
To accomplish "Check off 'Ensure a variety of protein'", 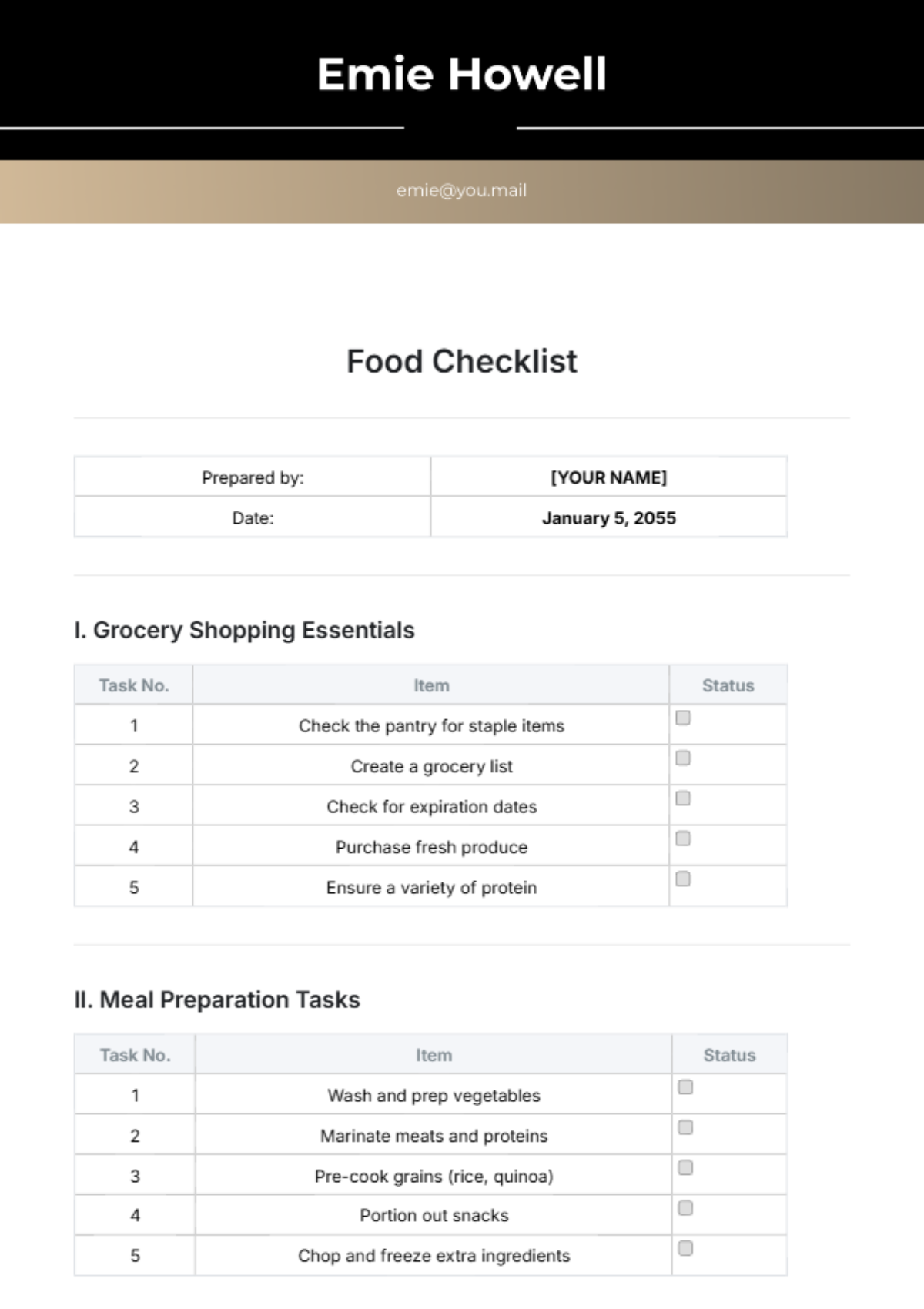I will coord(683,879).
